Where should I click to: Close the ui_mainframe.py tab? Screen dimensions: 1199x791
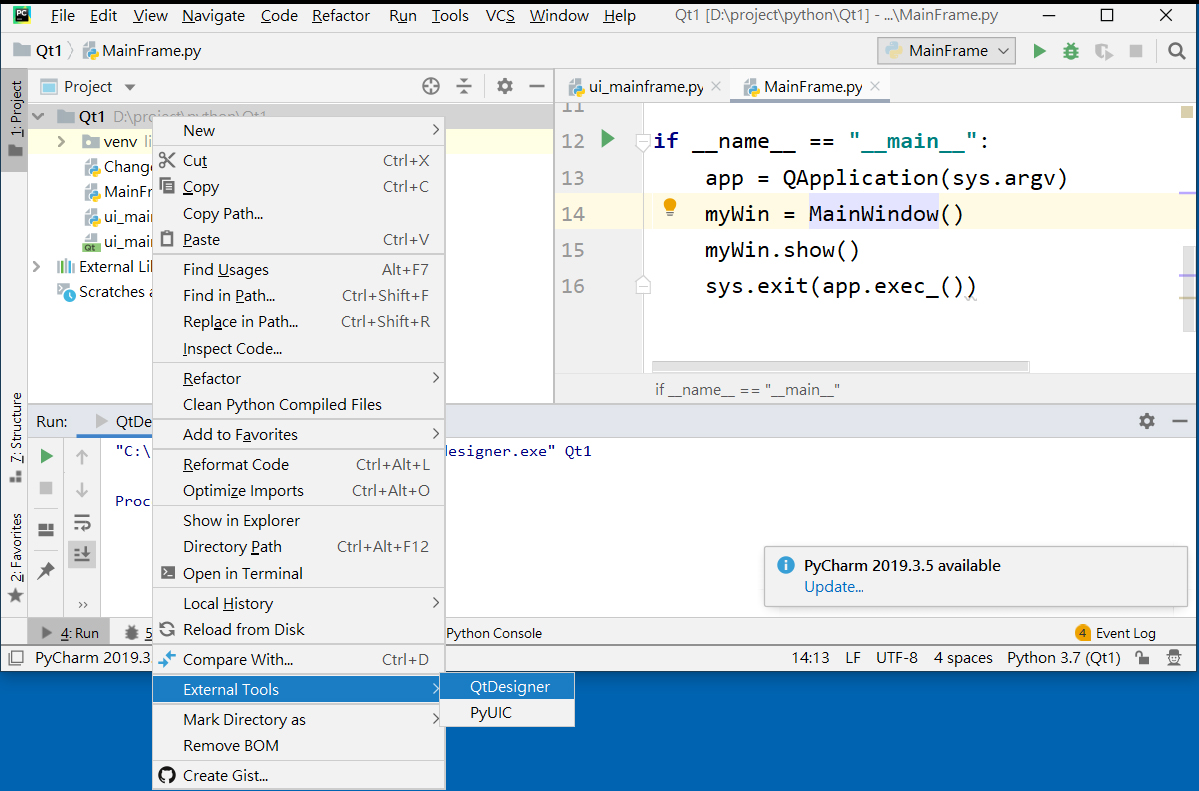pyautogui.click(x=716, y=86)
